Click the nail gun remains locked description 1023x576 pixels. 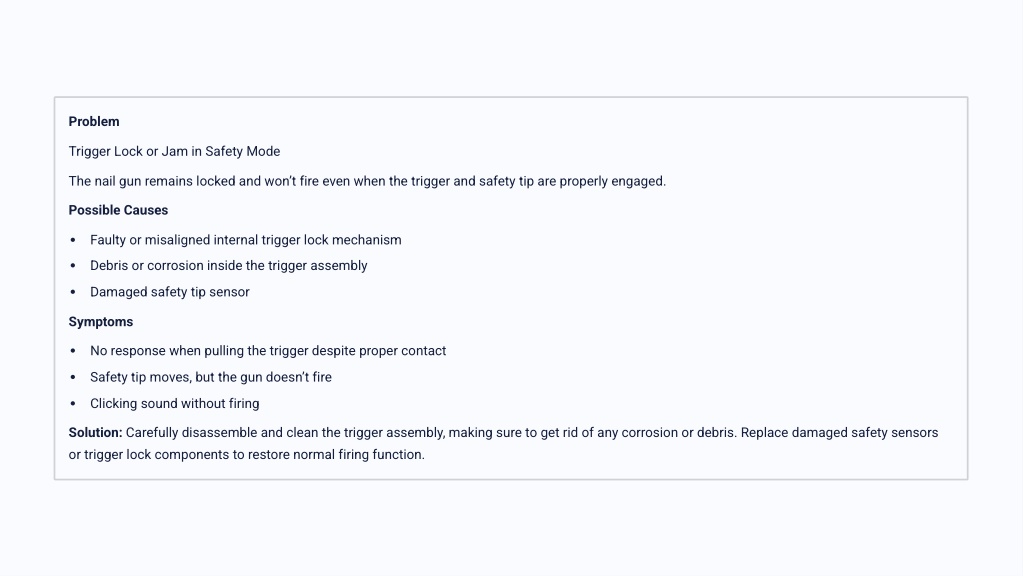[x=366, y=181]
